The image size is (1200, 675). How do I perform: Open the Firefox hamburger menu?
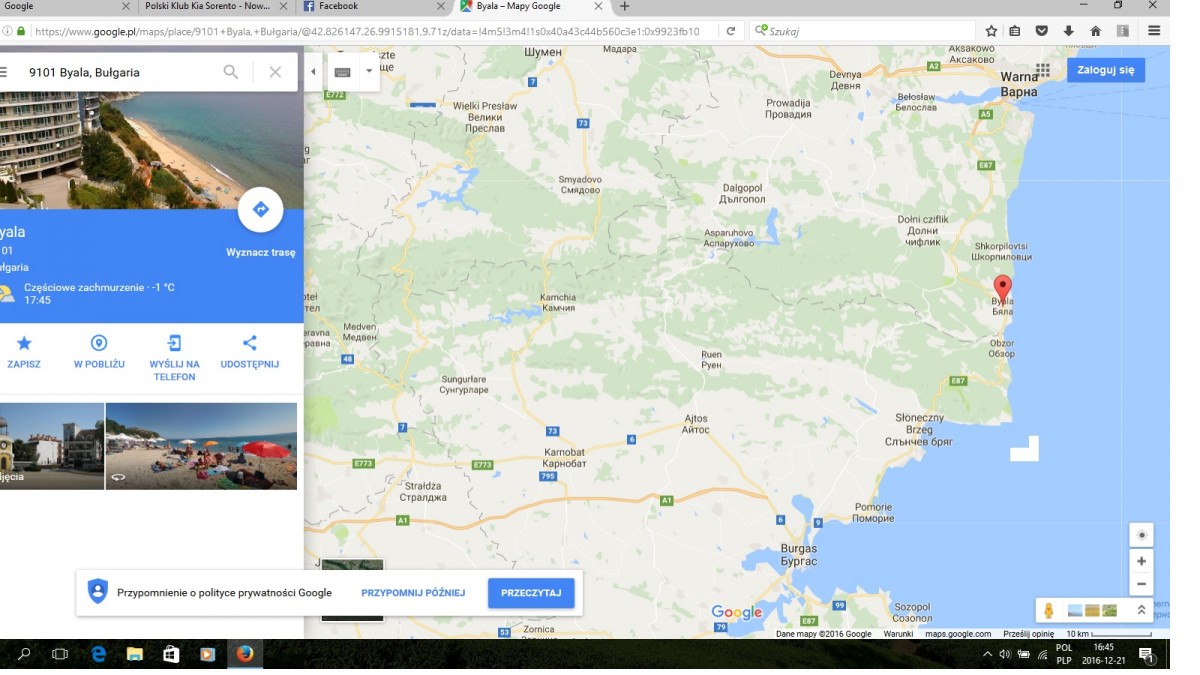pos(1154,31)
